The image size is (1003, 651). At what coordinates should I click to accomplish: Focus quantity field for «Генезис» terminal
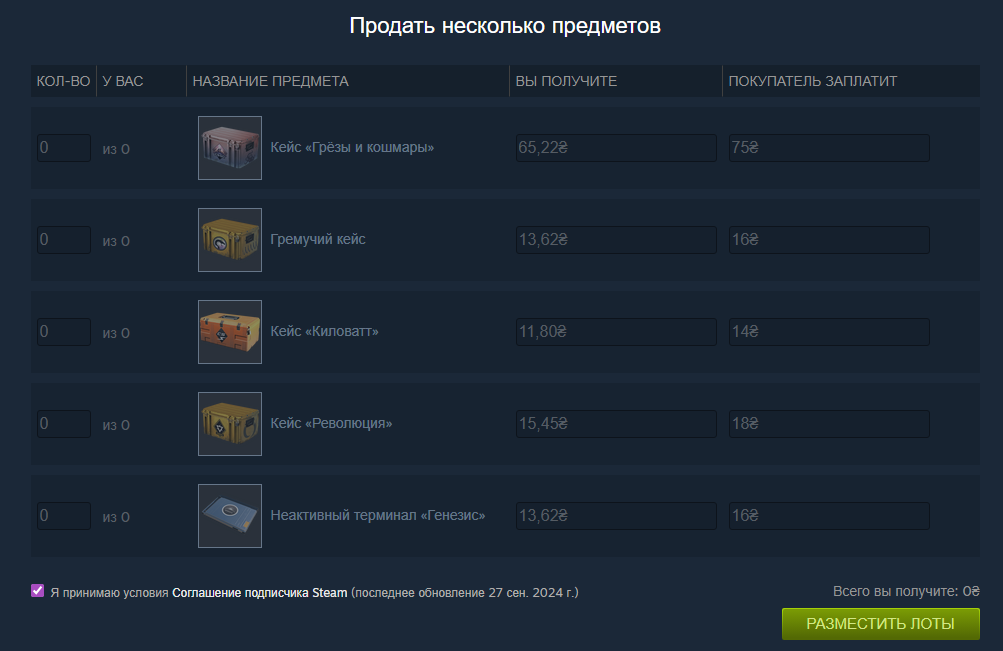pos(64,516)
